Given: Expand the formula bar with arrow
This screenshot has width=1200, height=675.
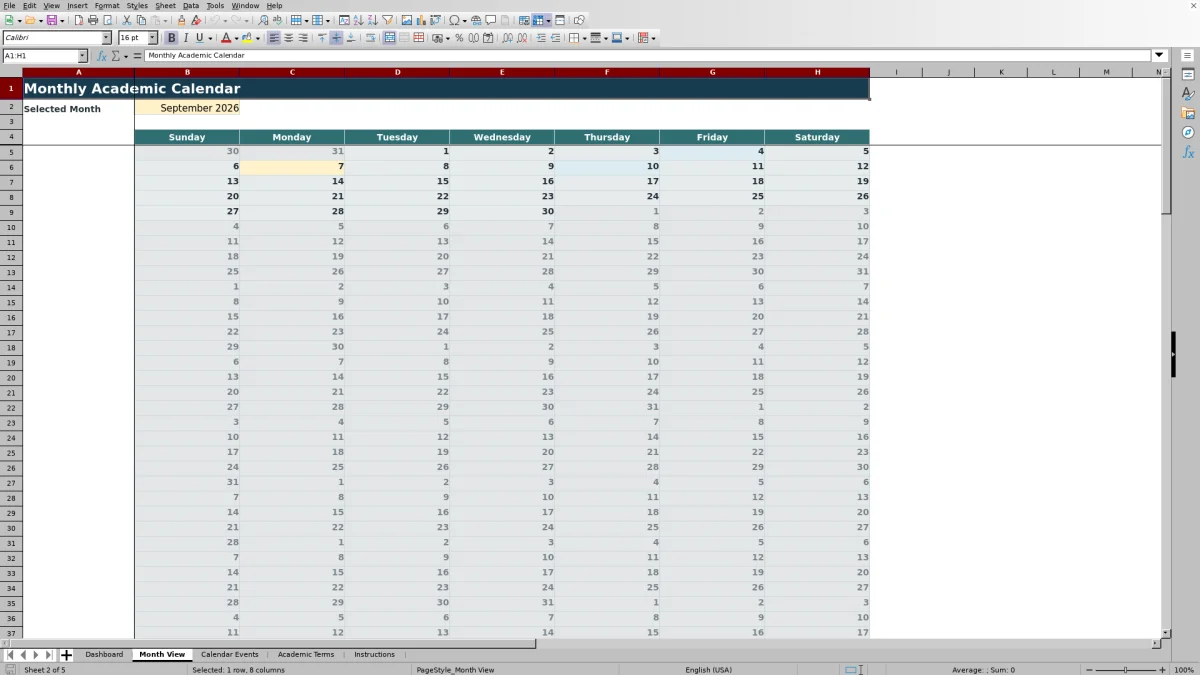Looking at the screenshot, I should 1160,56.
